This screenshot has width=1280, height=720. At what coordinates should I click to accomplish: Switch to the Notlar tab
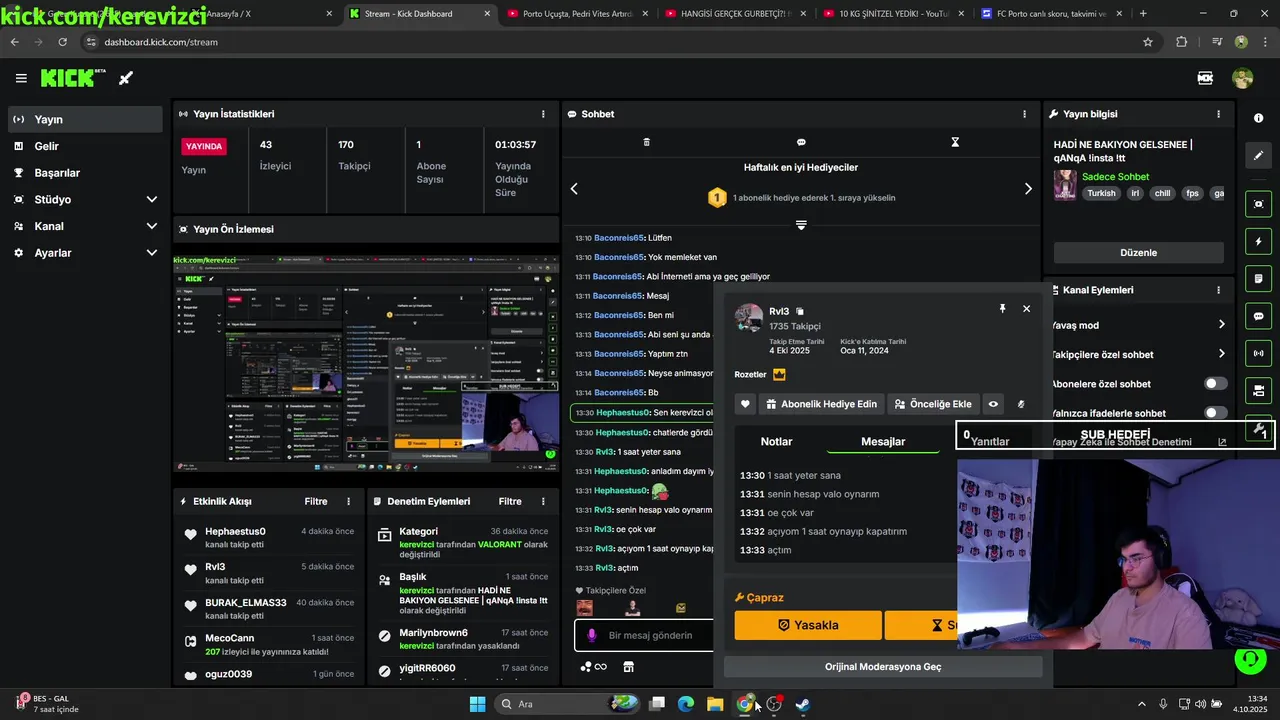pos(776,441)
